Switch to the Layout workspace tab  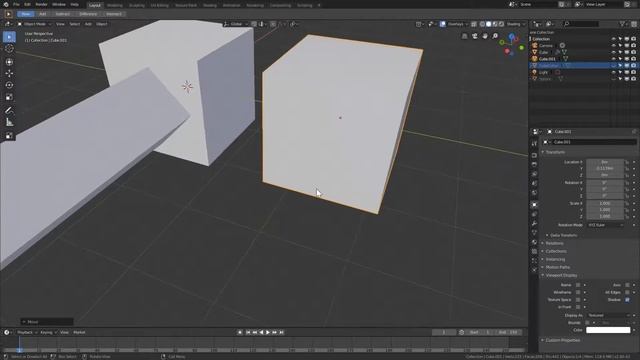pos(95,5)
